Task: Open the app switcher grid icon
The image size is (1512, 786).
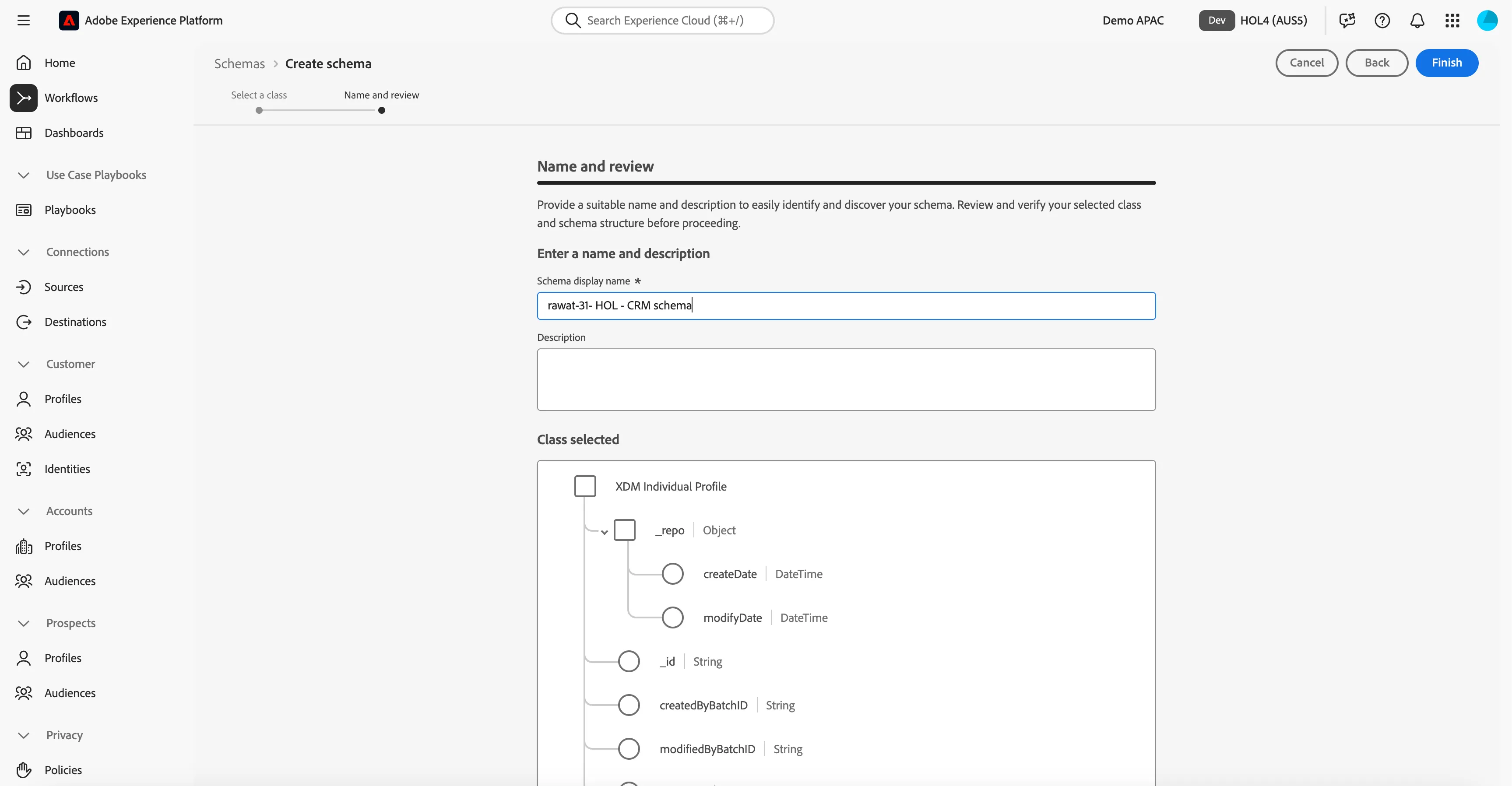Action: 1452,21
